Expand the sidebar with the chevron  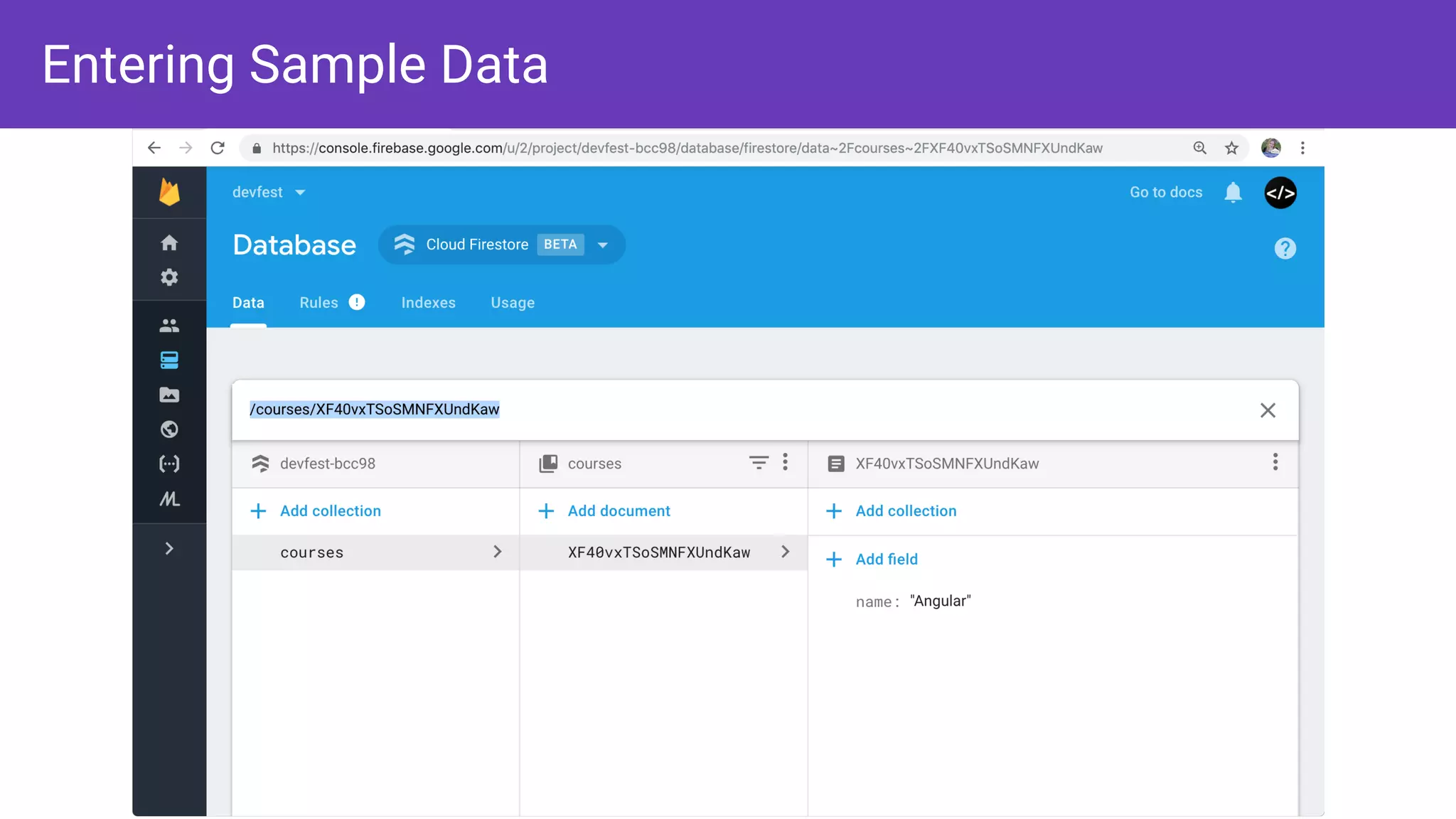coord(169,548)
